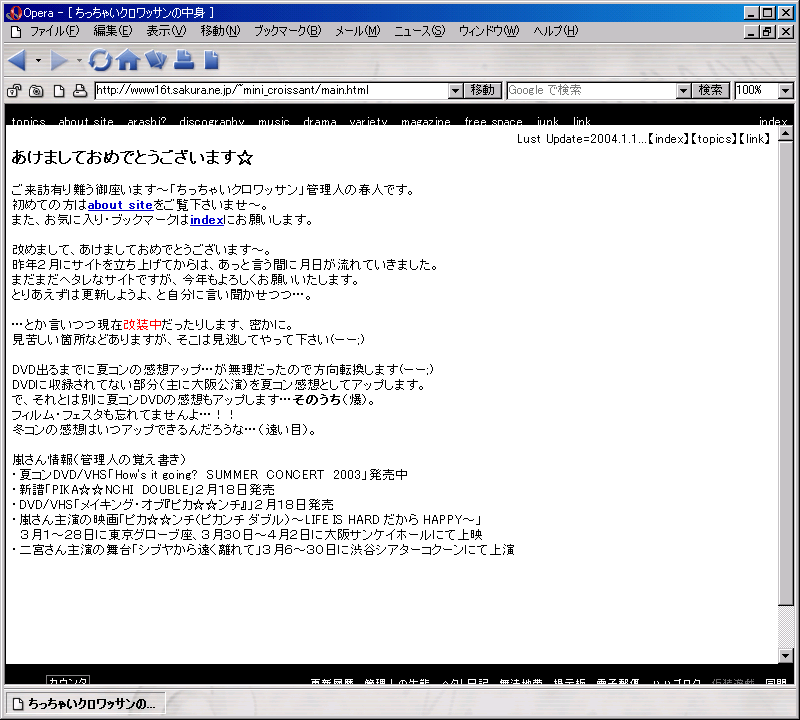The height and width of the screenshot is (720, 800).
Task: Focus the URL address field
Action: pyautogui.click(x=272, y=91)
